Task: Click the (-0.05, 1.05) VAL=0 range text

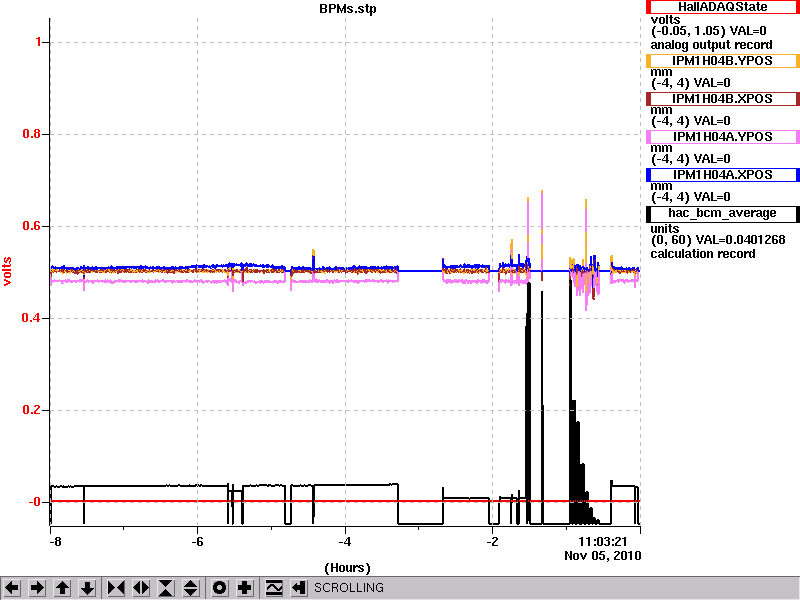Action: (709, 31)
